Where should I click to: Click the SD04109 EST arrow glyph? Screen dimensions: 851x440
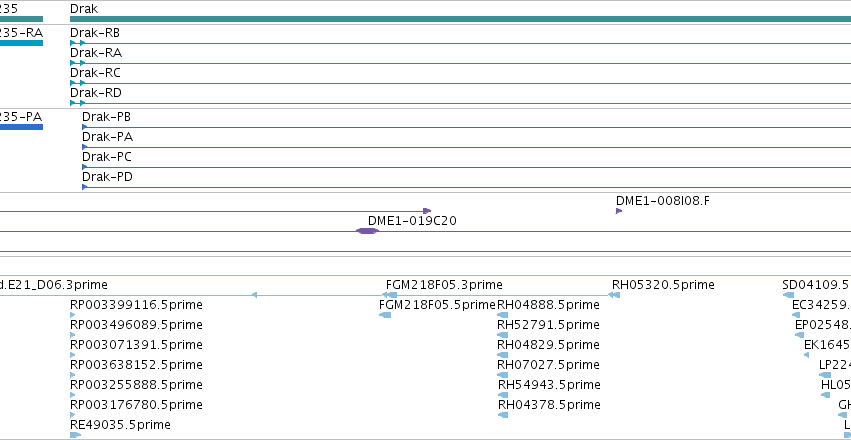[x=789, y=295]
